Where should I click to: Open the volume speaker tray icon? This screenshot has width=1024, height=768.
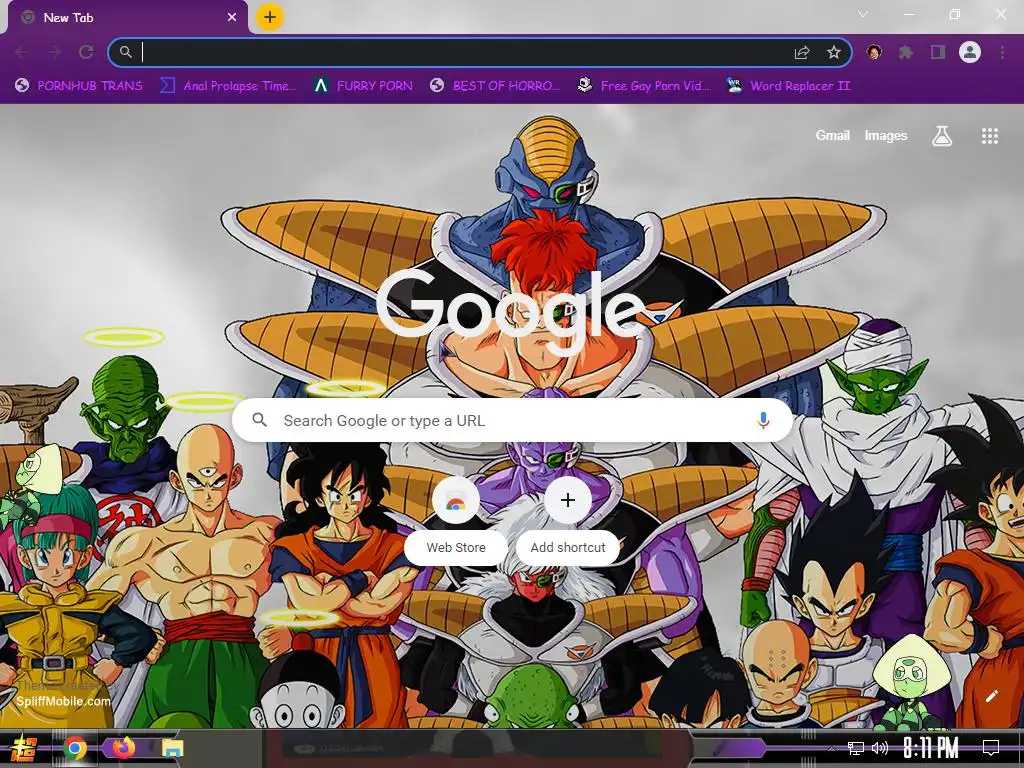point(880,748)
